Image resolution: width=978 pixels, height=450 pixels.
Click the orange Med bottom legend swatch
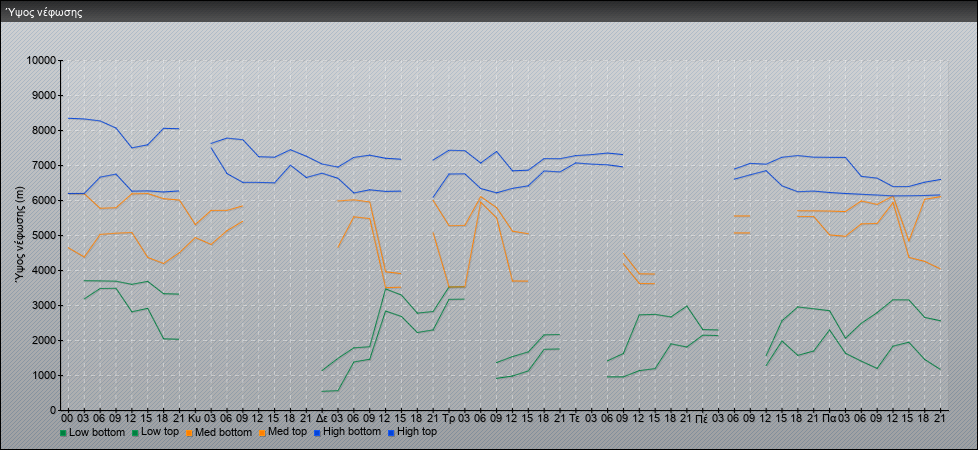click(x=189, y=432)
